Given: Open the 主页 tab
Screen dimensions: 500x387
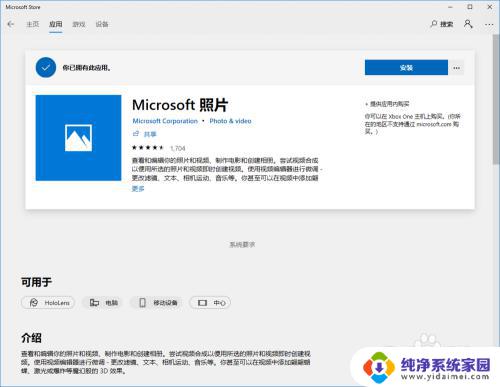Looking at the screenshot, I should click(33, 24).
